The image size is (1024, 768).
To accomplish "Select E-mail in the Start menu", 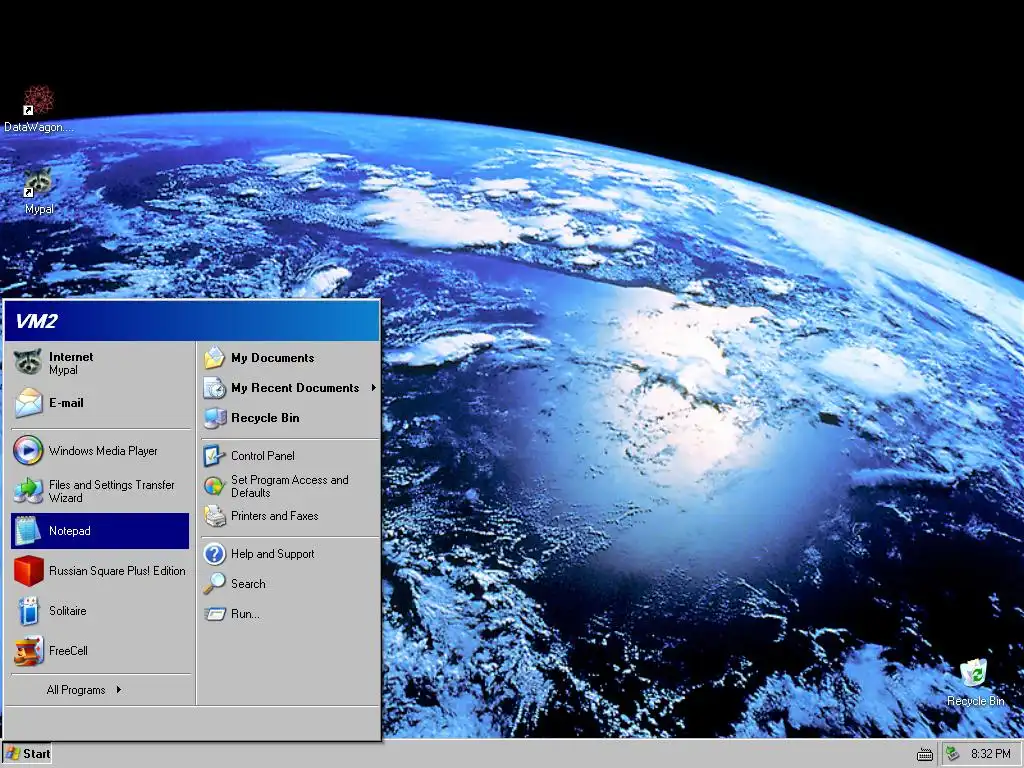I will [x=100, y=403].
